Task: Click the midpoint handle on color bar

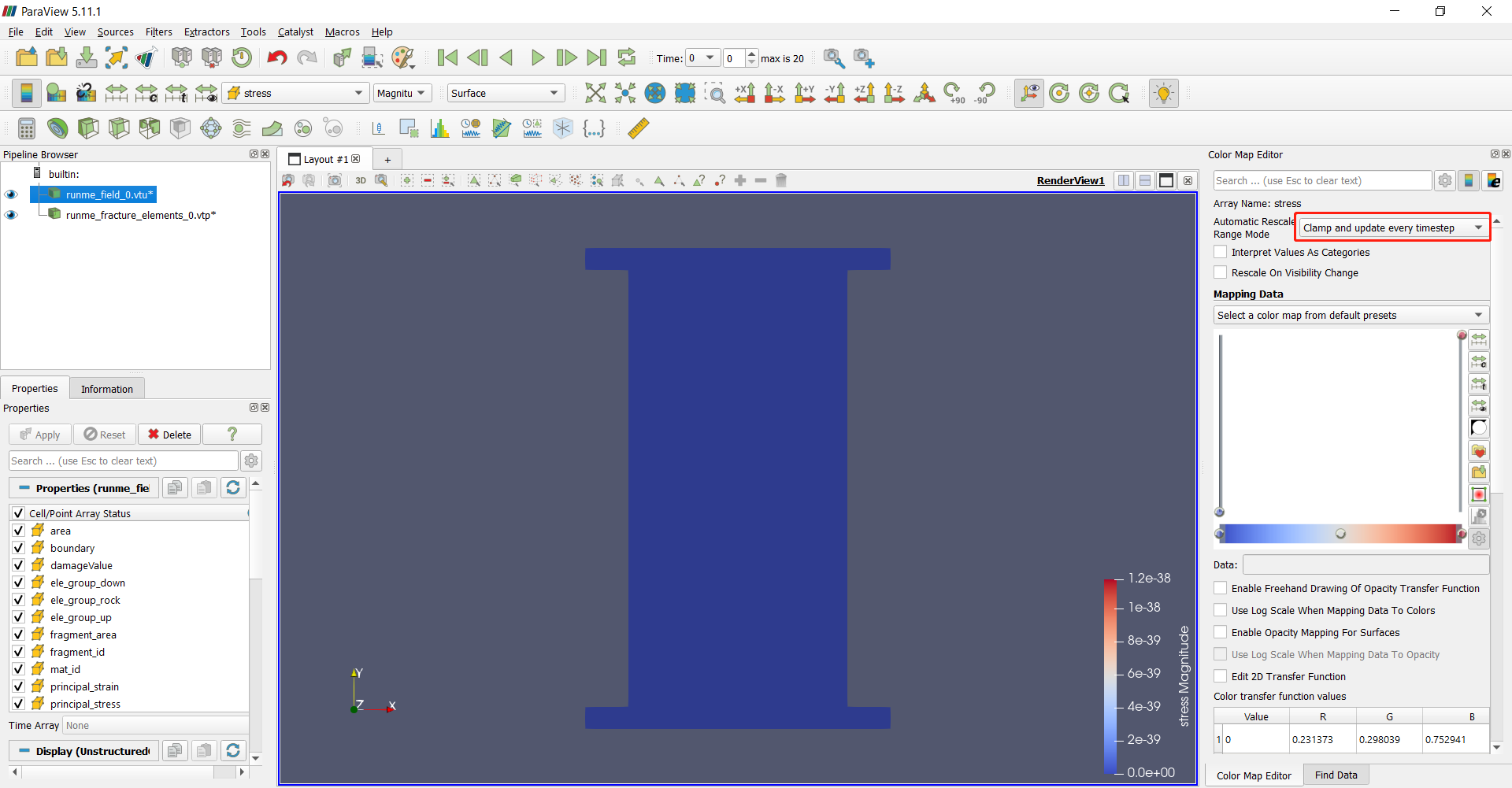Action: click(x=1340, y=534)
